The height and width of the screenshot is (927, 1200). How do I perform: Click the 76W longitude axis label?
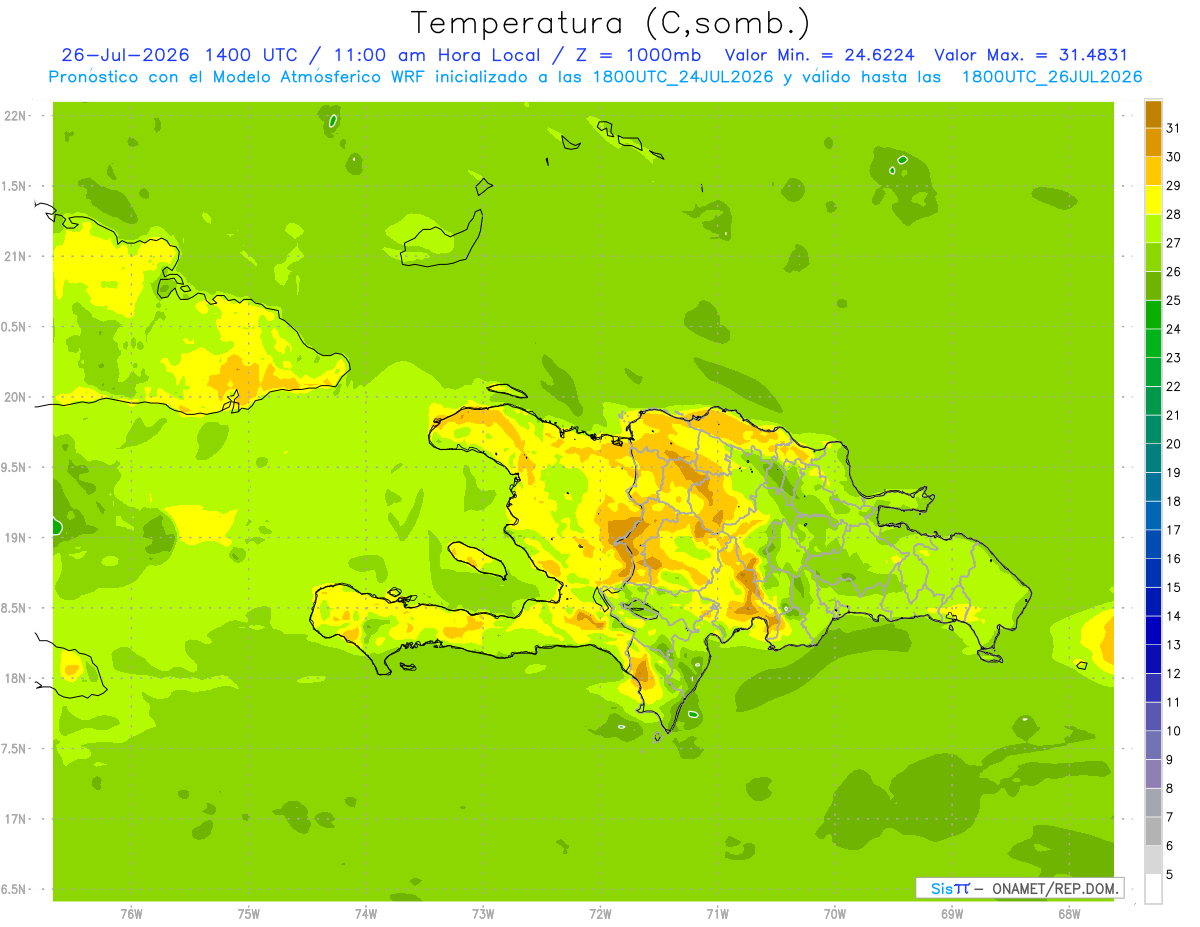tap(131, 914)
